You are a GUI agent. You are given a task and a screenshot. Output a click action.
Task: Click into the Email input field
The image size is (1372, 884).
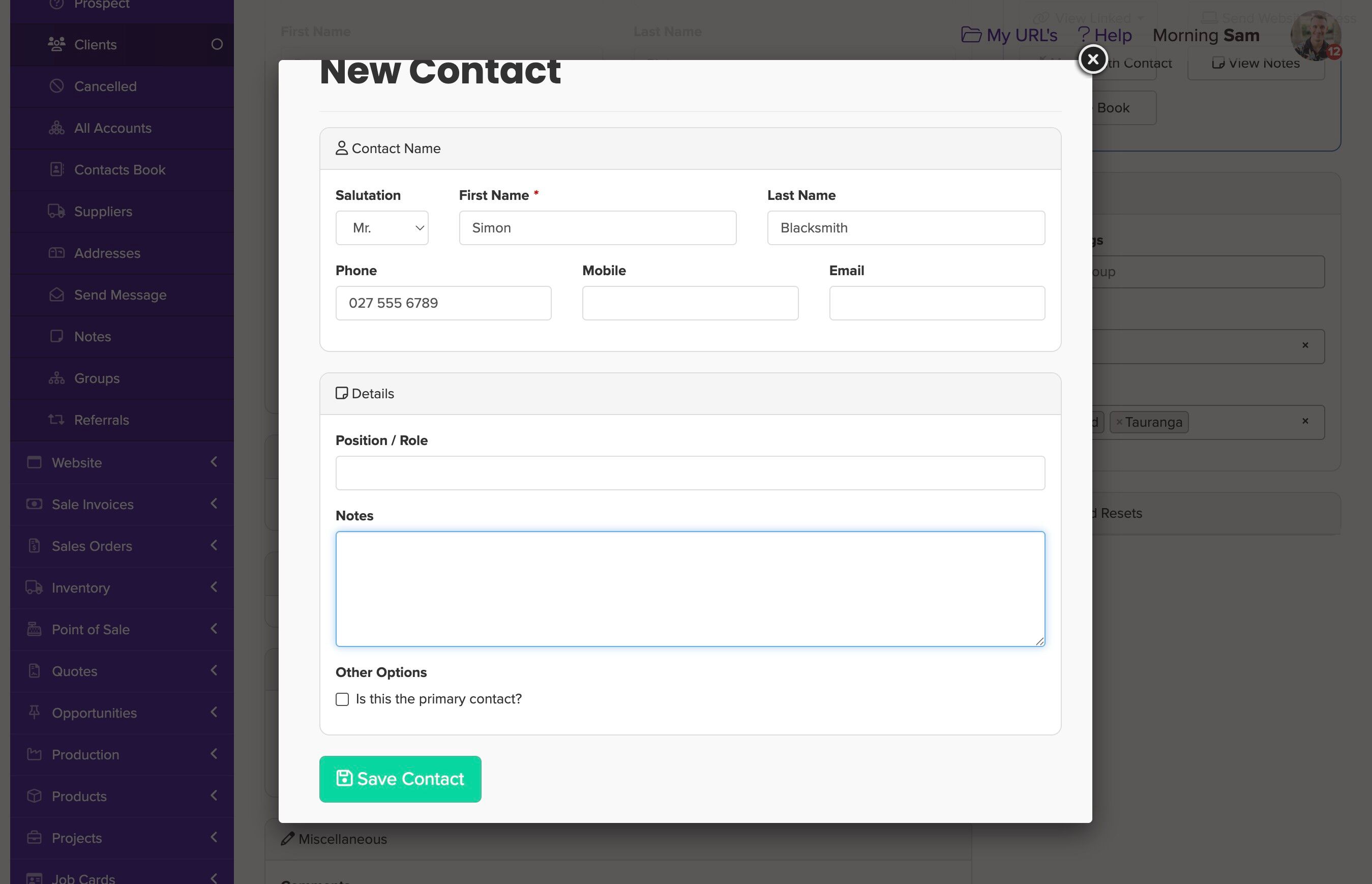[x=937, y=303]
